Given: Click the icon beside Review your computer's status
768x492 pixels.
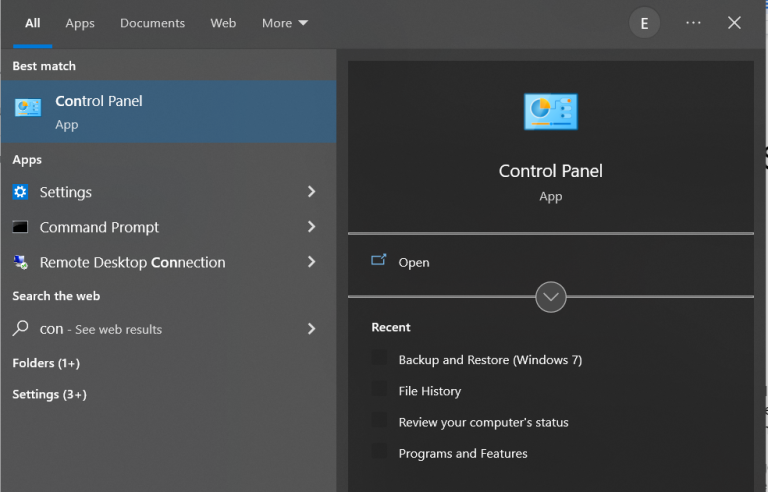Looking at the screenshot, I should pyautogui.click(x=379, y=420).
